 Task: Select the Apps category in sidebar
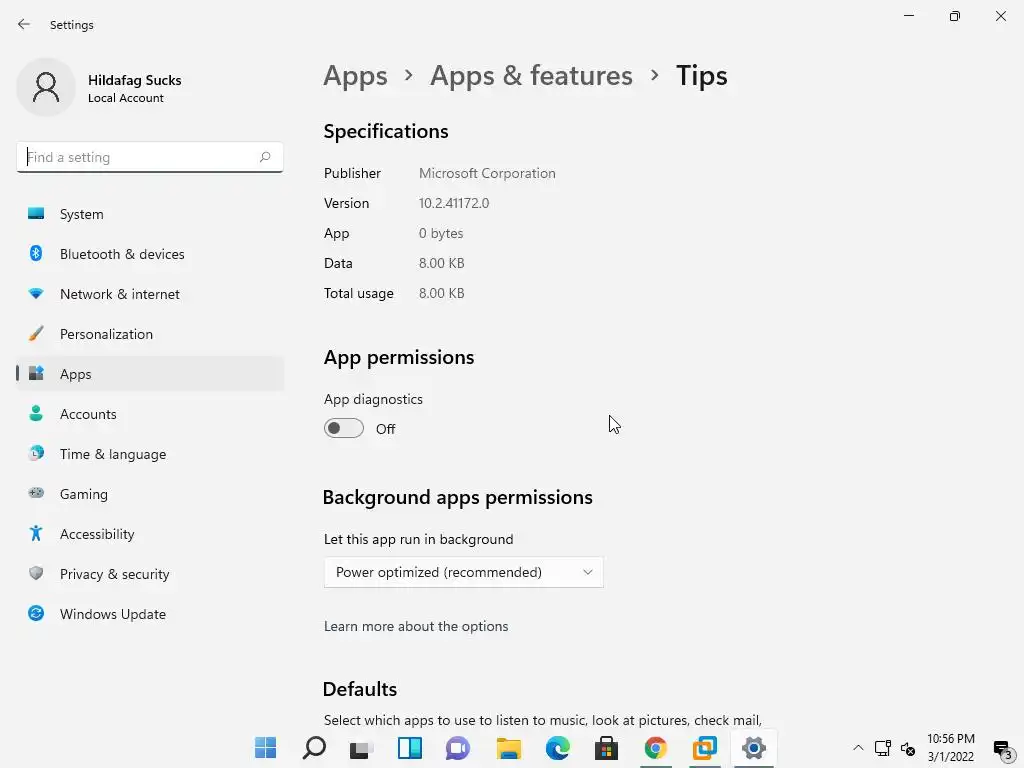(150, 374)
